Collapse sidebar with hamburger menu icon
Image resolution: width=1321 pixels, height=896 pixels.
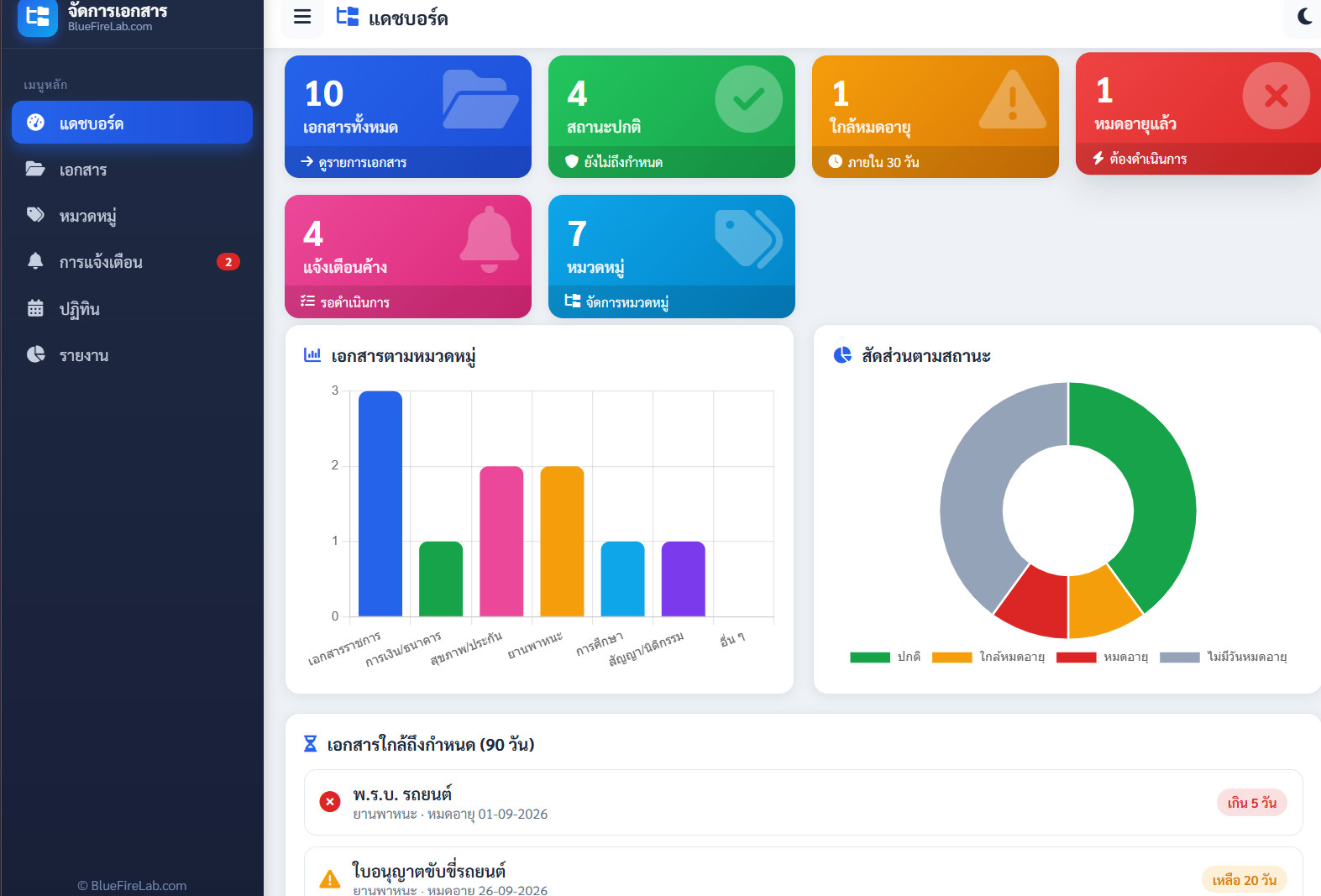pyautogui.click(x=302, y=17)
